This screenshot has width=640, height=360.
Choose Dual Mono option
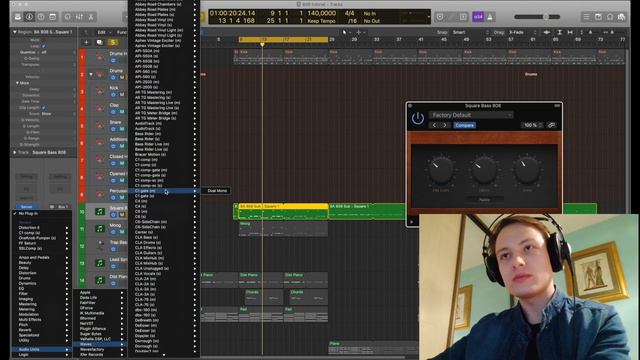click(x=217, y=191)
